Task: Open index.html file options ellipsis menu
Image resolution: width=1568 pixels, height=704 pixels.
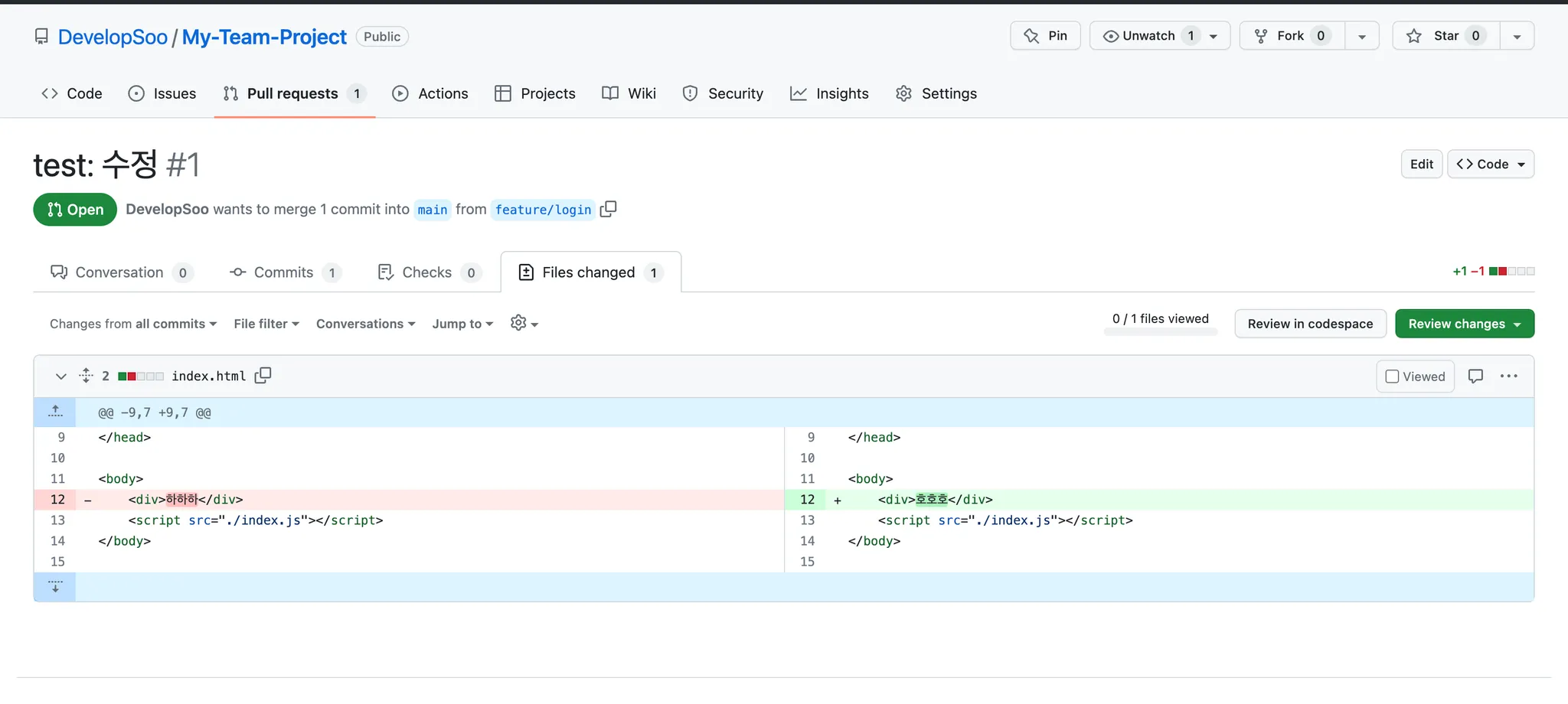Action: tap(1509, 376)
